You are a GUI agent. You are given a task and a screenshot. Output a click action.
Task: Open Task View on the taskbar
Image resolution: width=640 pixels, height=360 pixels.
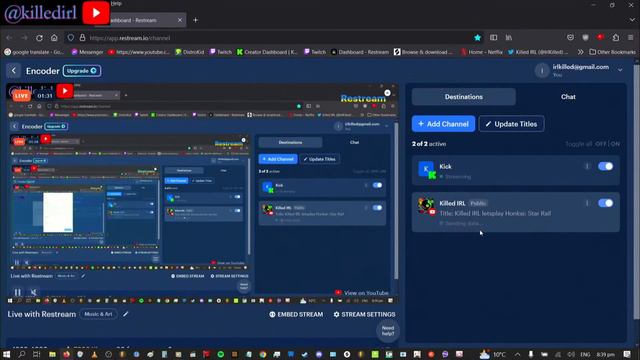tap(36, 354)
